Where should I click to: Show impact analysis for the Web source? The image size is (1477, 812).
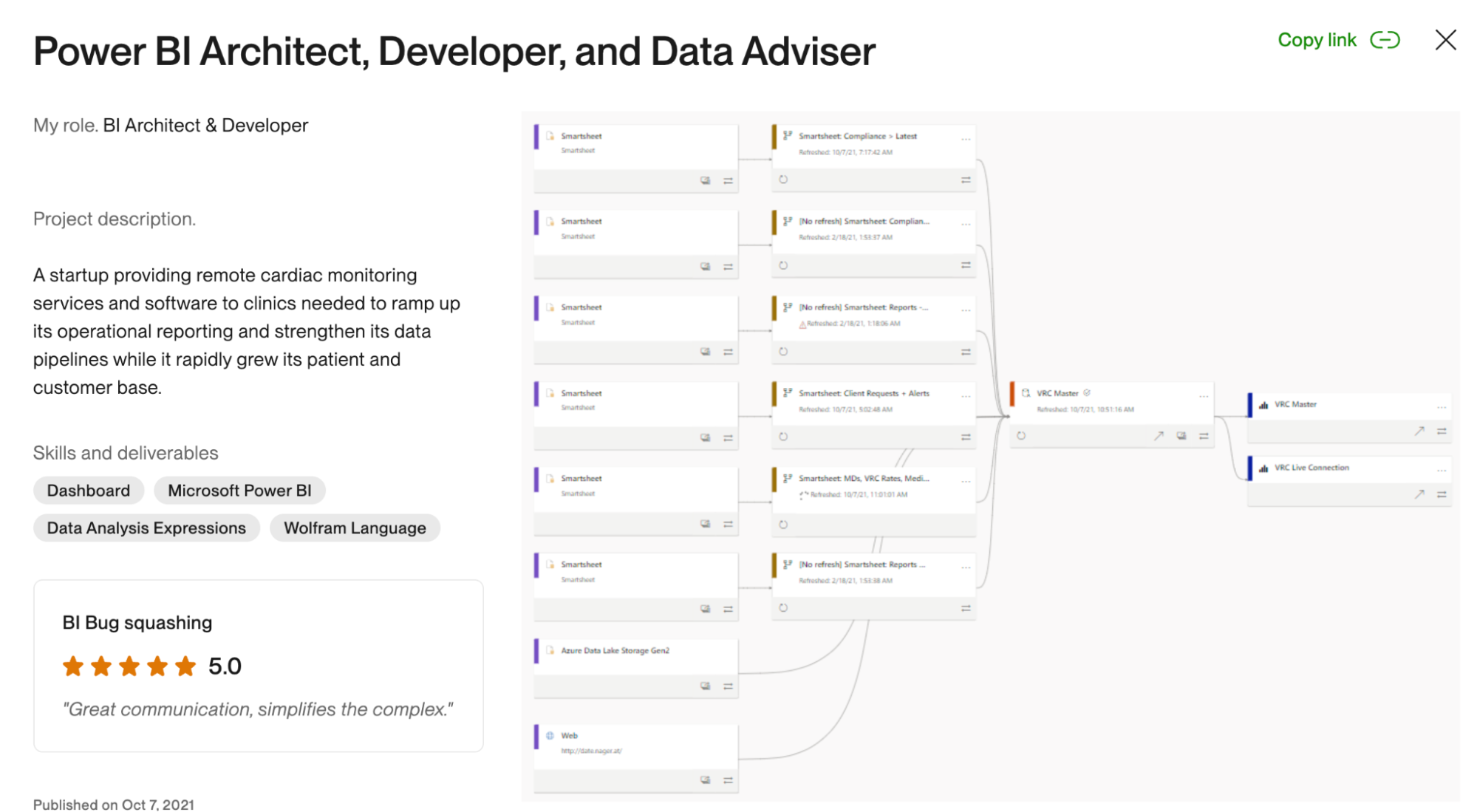tap(706, 780)
